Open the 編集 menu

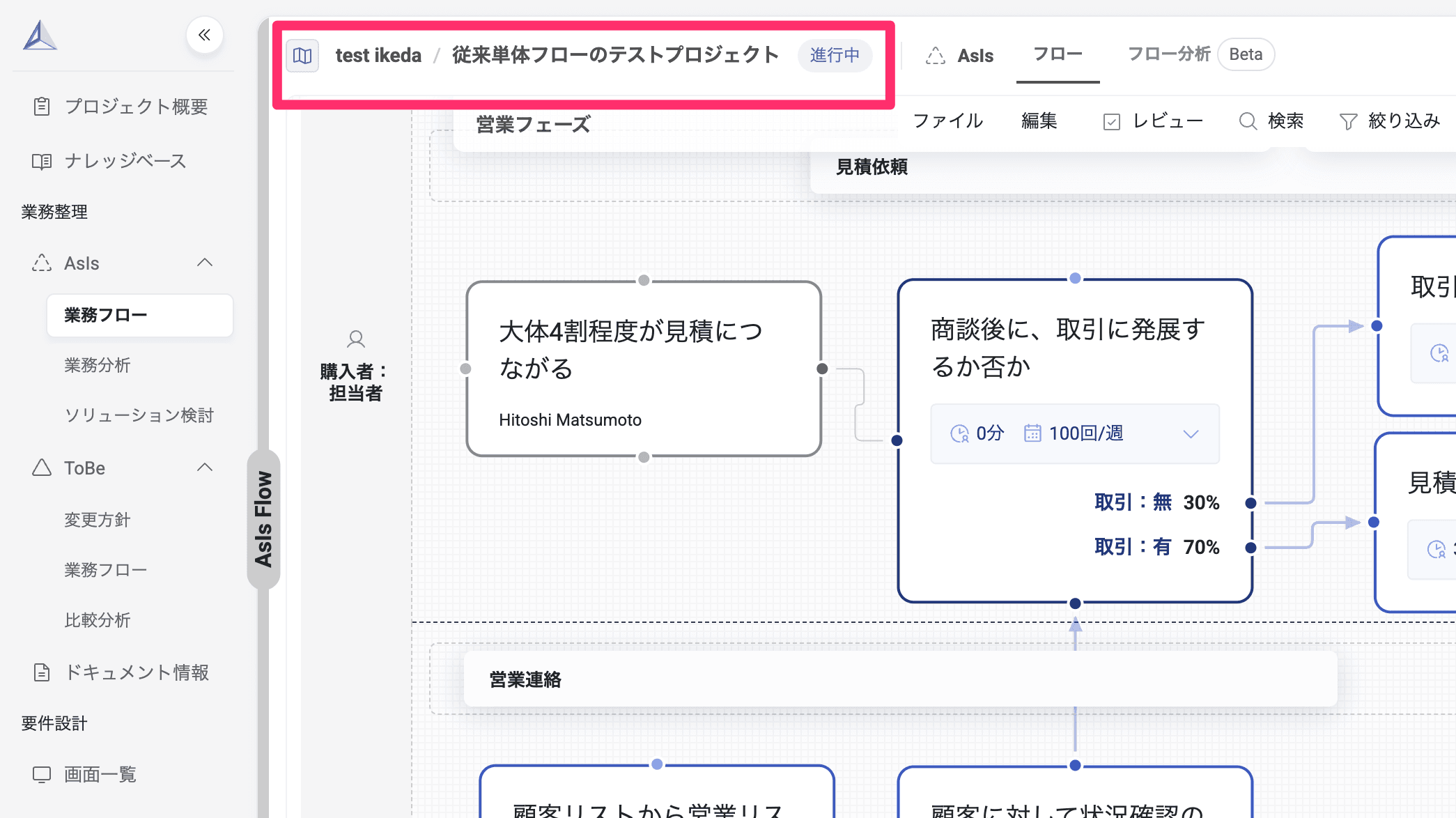(x=1039, y=120)
